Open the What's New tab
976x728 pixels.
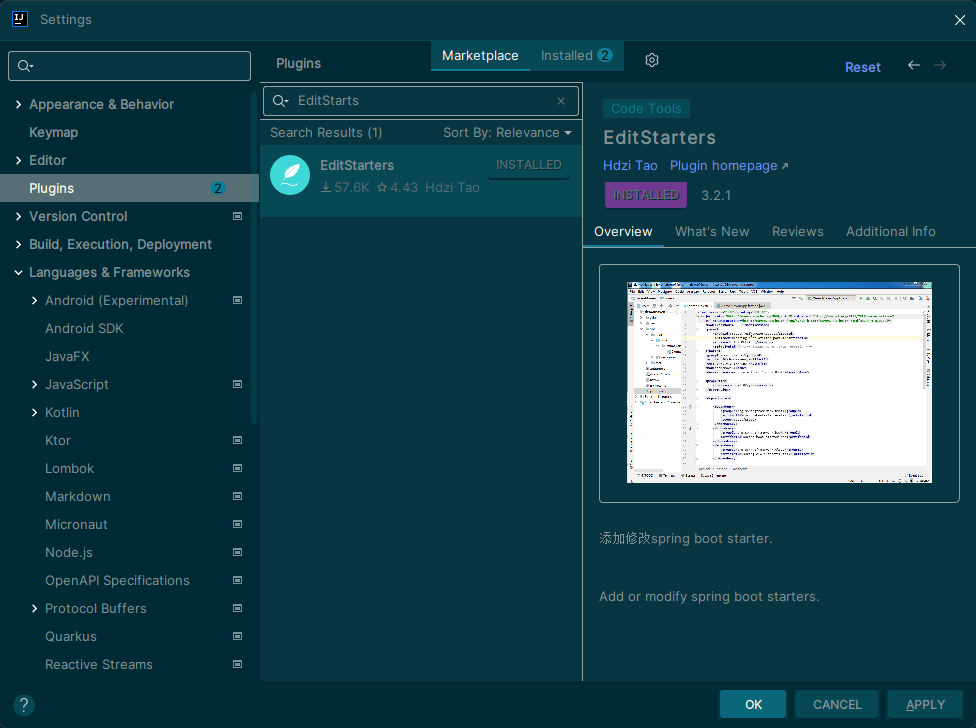[x=712, y=231]
